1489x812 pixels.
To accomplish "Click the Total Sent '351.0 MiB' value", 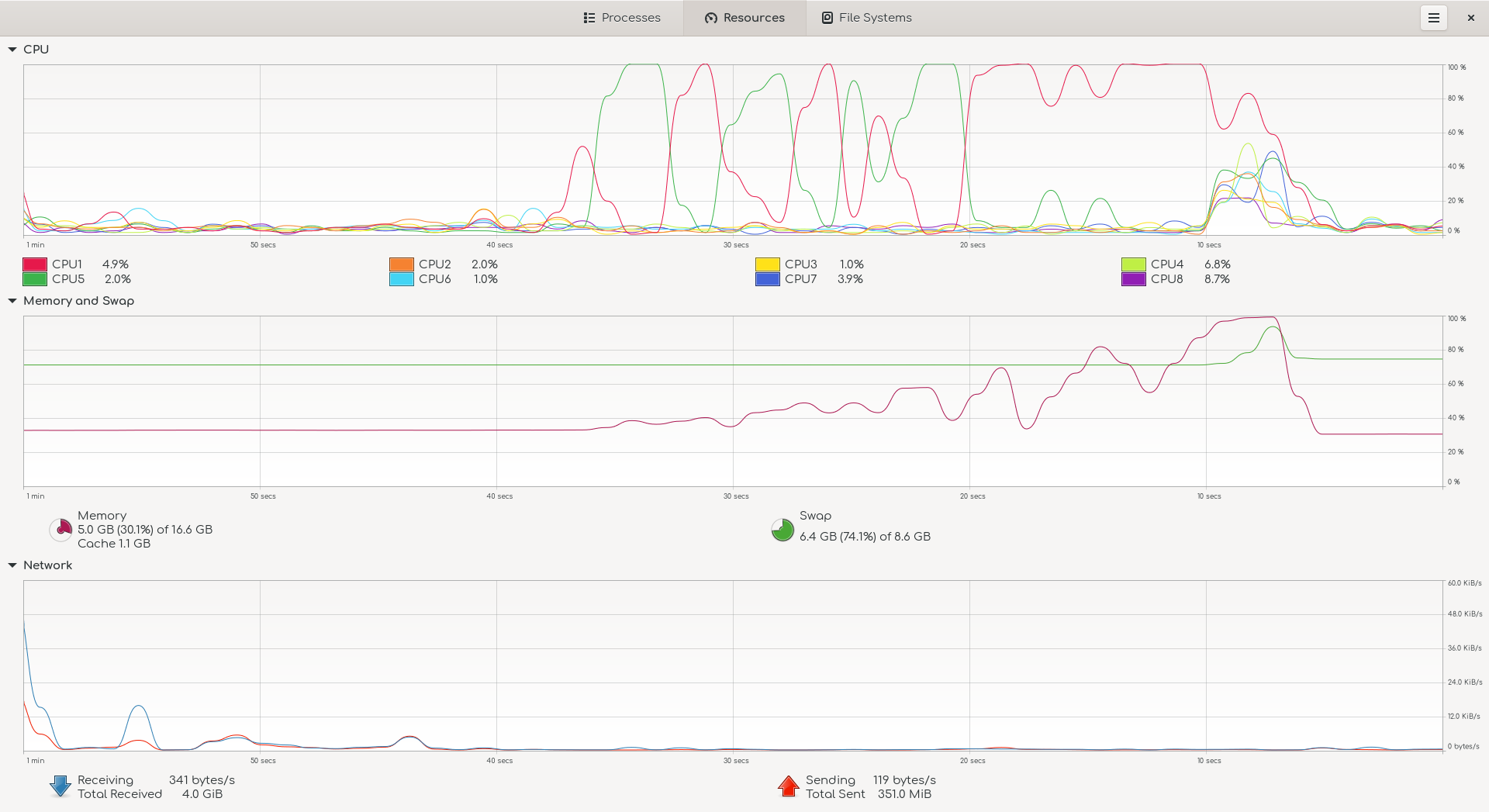I will coord(904,794).
